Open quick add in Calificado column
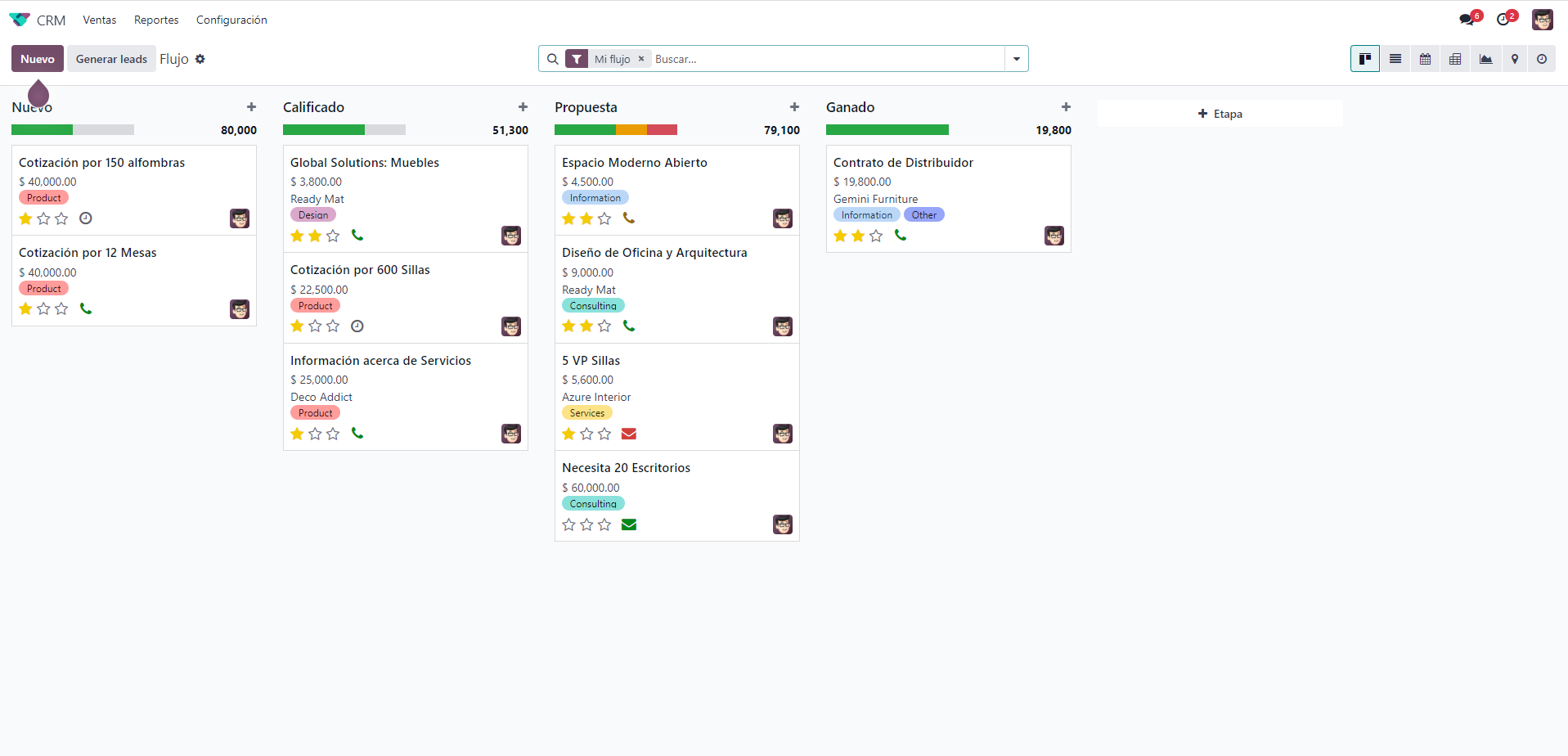This screenshot has width=1568, height=756. (523, 107)
